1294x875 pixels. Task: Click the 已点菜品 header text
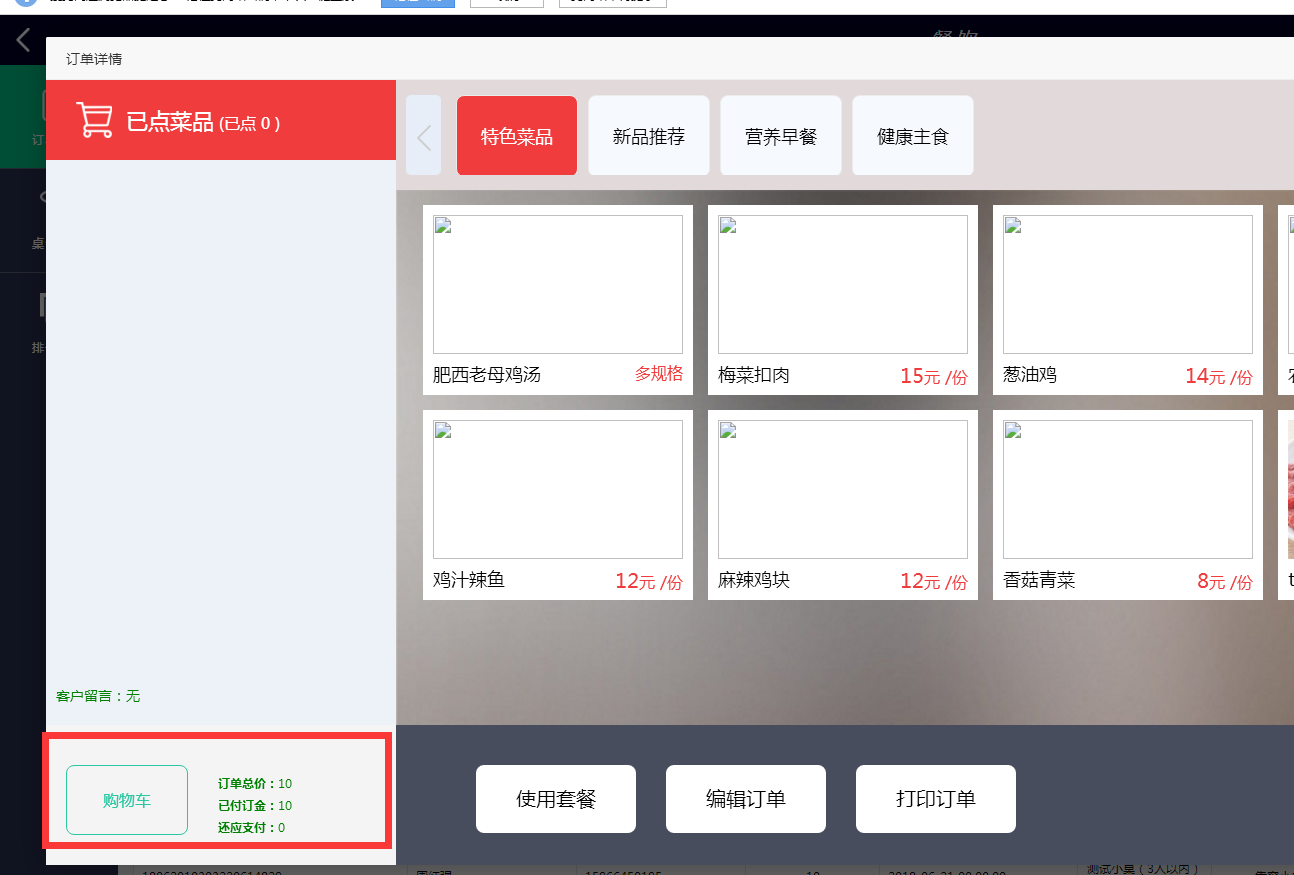point(170,123)
